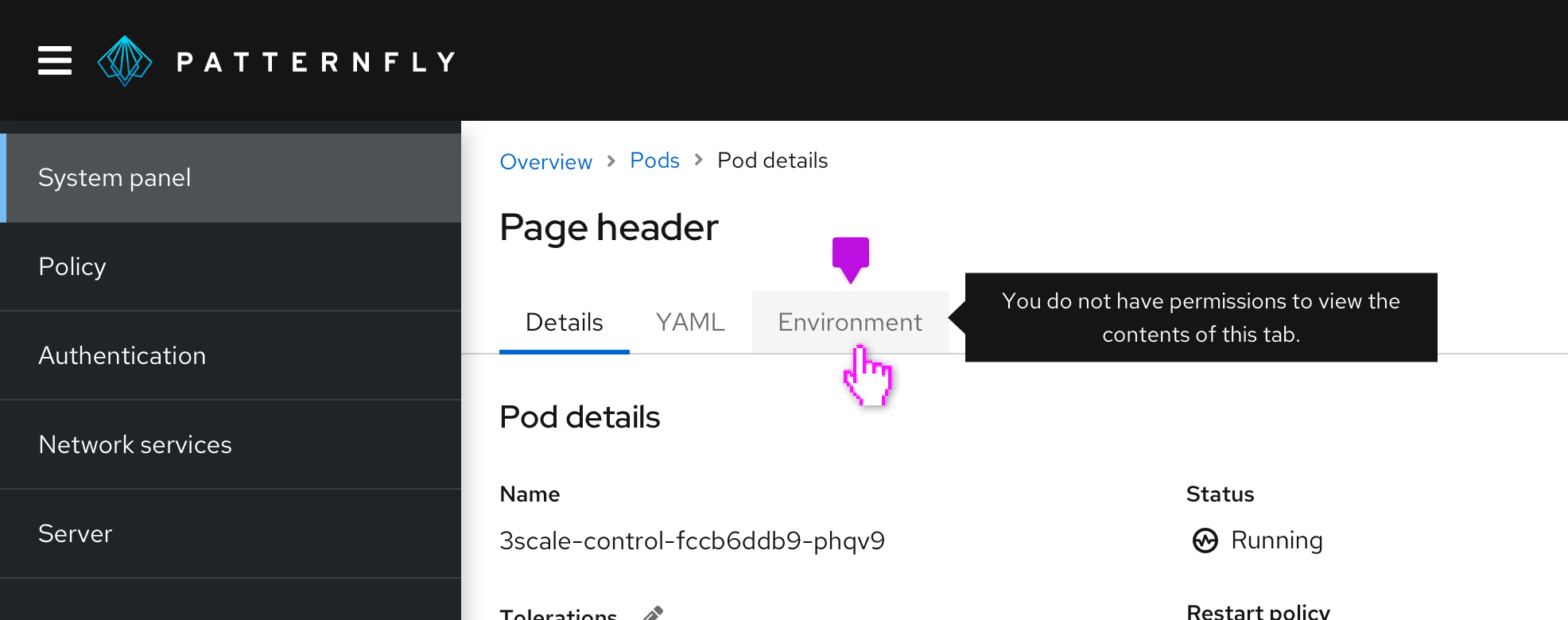Viewport: 1568px width, 620px height.
Task: Open the YAML tab
Action: click(x=690, y=323)
